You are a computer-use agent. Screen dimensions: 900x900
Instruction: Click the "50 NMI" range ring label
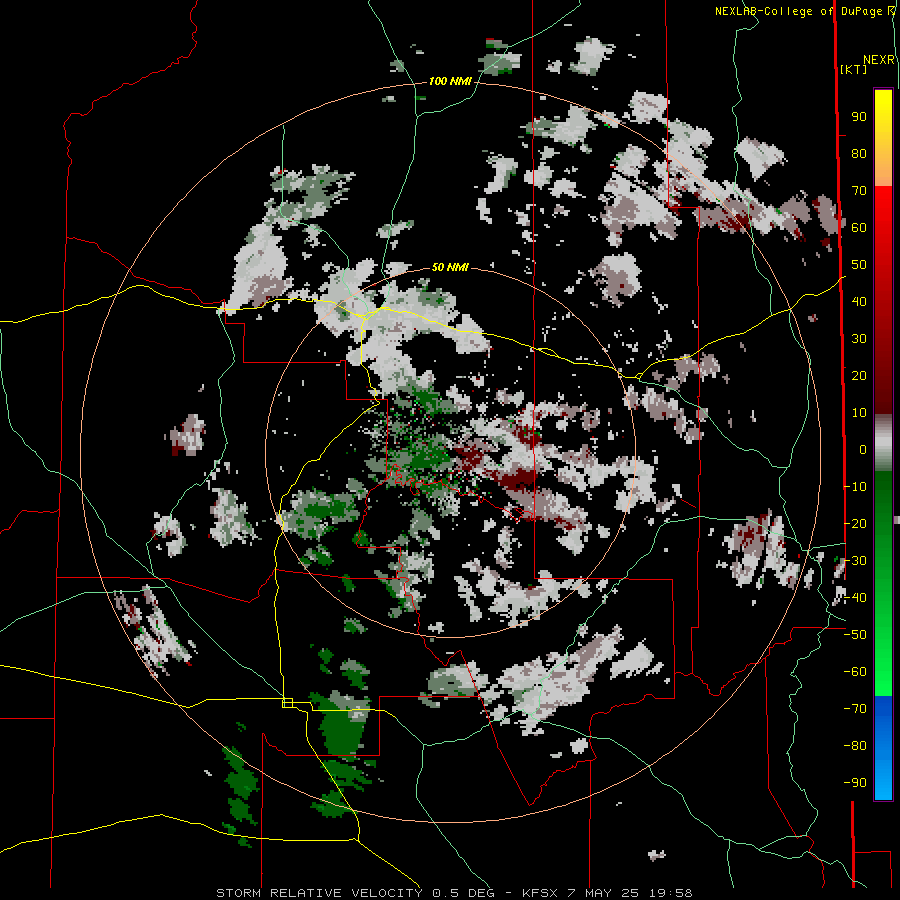click(450, 267)
